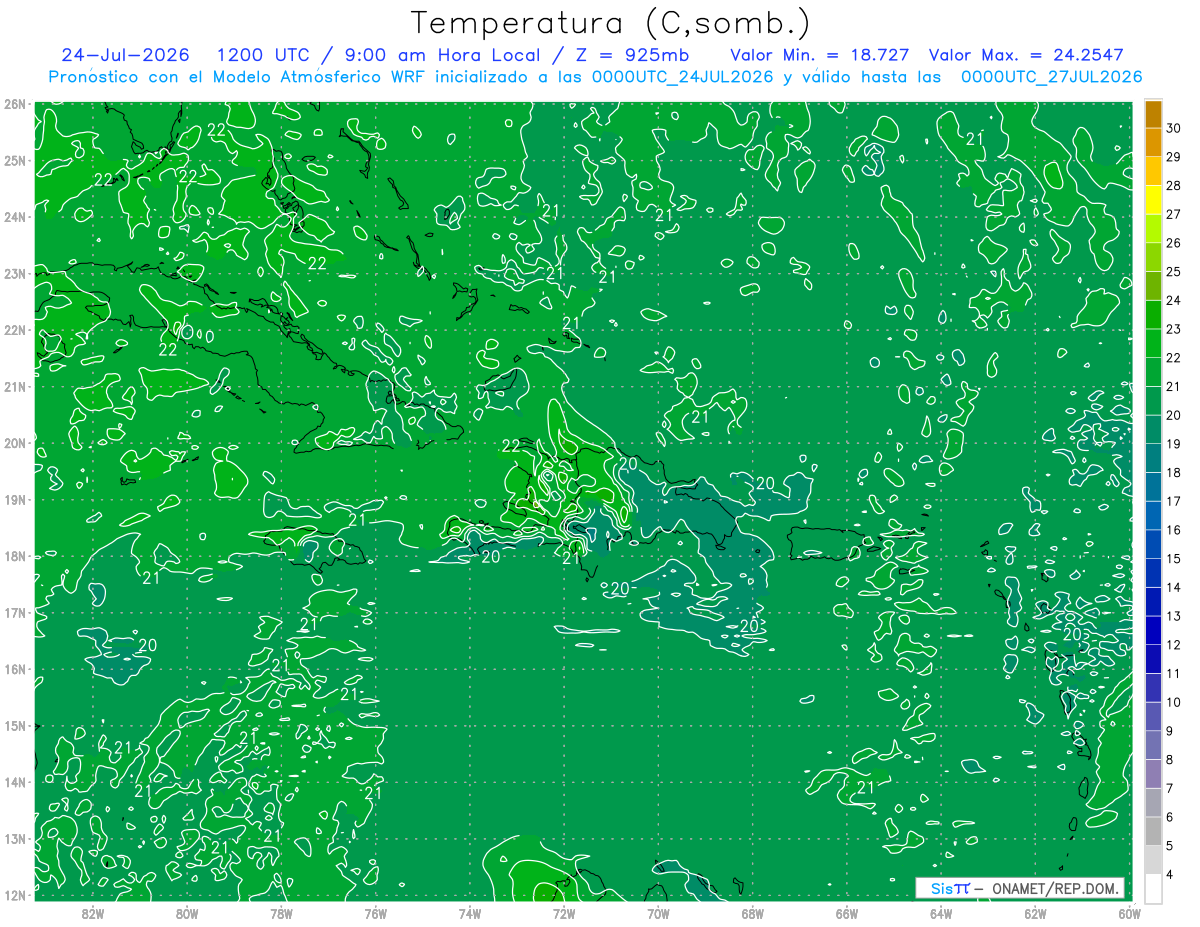This screenshot has height=927, width=1200.
Task: Click the "26N" latitude axis label
Action: pyautogui.click(x=15, y=104)
